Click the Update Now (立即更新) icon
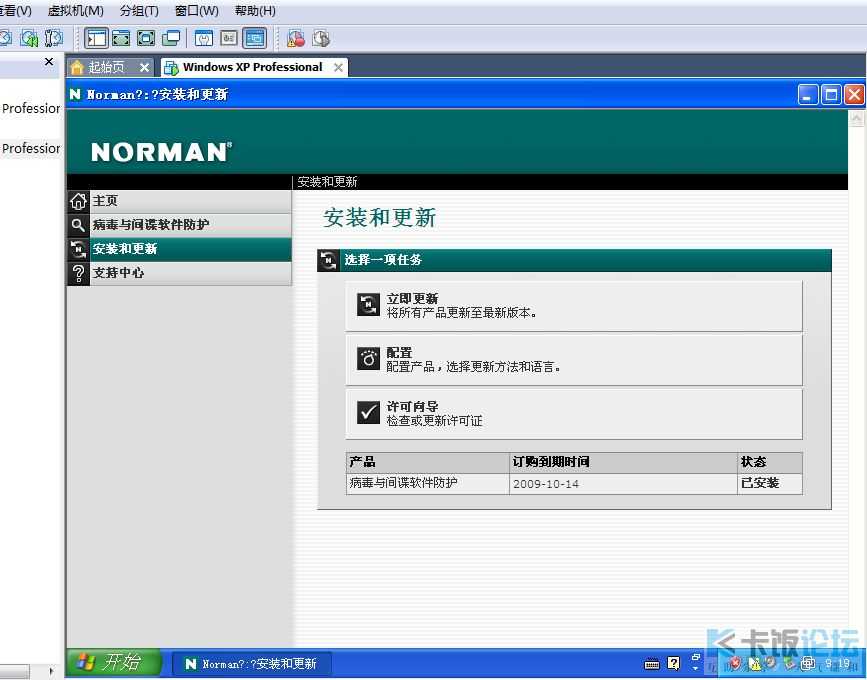867x680 pixels. 368,305
